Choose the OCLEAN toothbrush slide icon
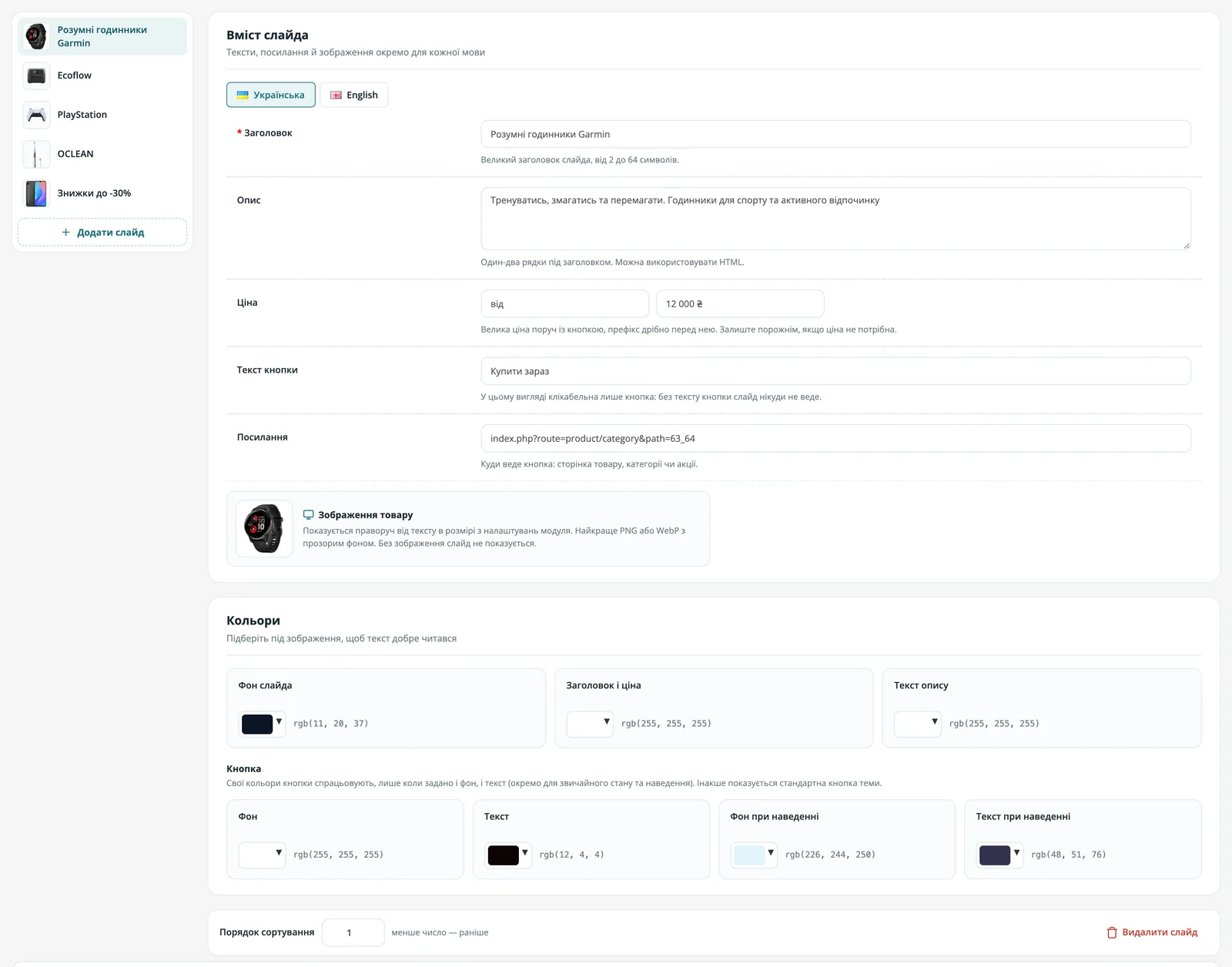 point(36,154)
